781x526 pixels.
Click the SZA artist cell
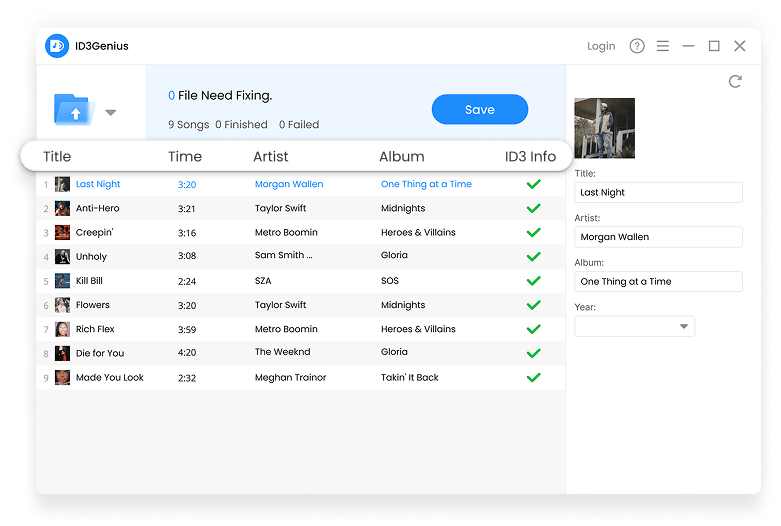(263, 281)
